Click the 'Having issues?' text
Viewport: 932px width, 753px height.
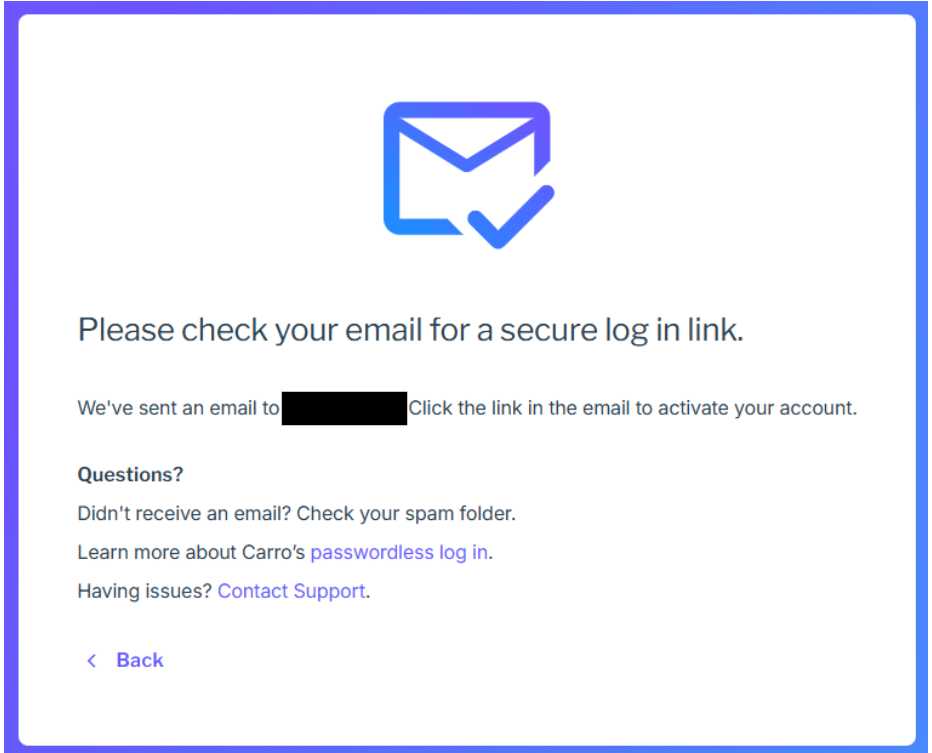pos(145,591)
